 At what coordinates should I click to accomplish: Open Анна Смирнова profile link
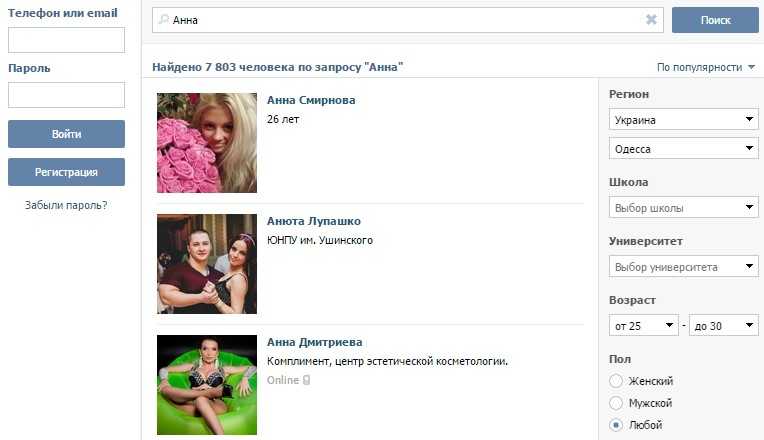click(x=311, y=100)
